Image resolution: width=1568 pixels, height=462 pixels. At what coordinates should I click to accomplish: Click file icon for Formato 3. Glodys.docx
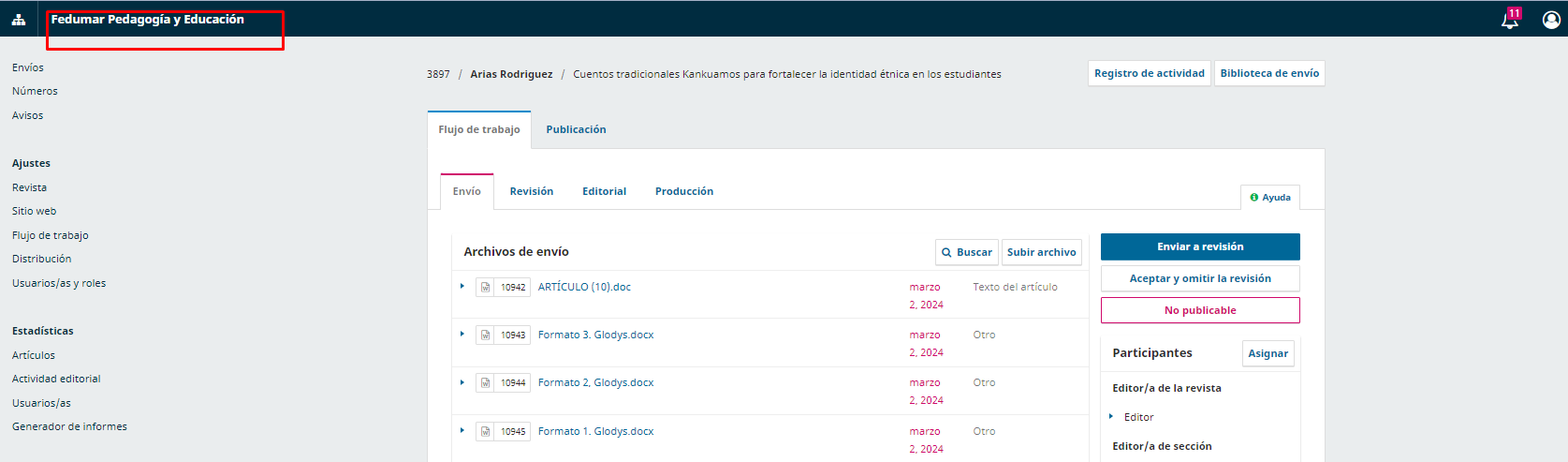coord(485,335)
